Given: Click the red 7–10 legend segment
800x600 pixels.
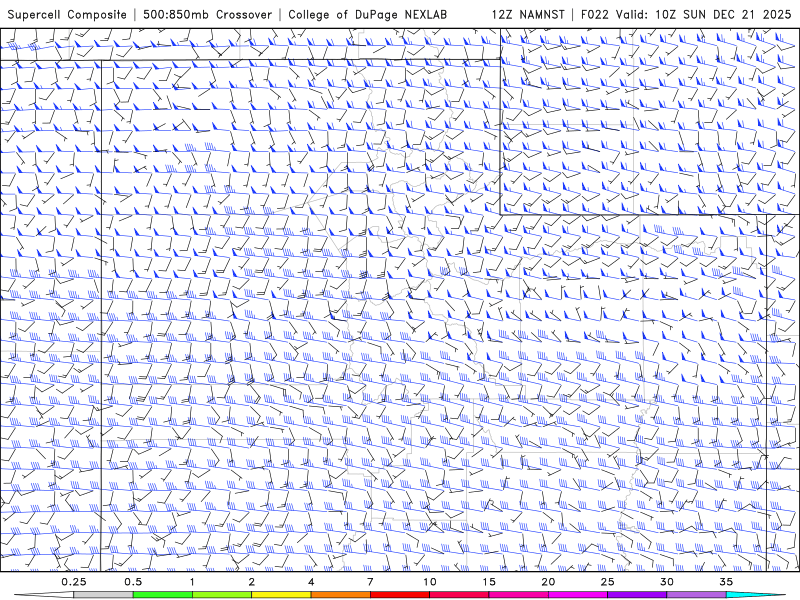Looking at the screenshot, I should (x=399, y=595).
